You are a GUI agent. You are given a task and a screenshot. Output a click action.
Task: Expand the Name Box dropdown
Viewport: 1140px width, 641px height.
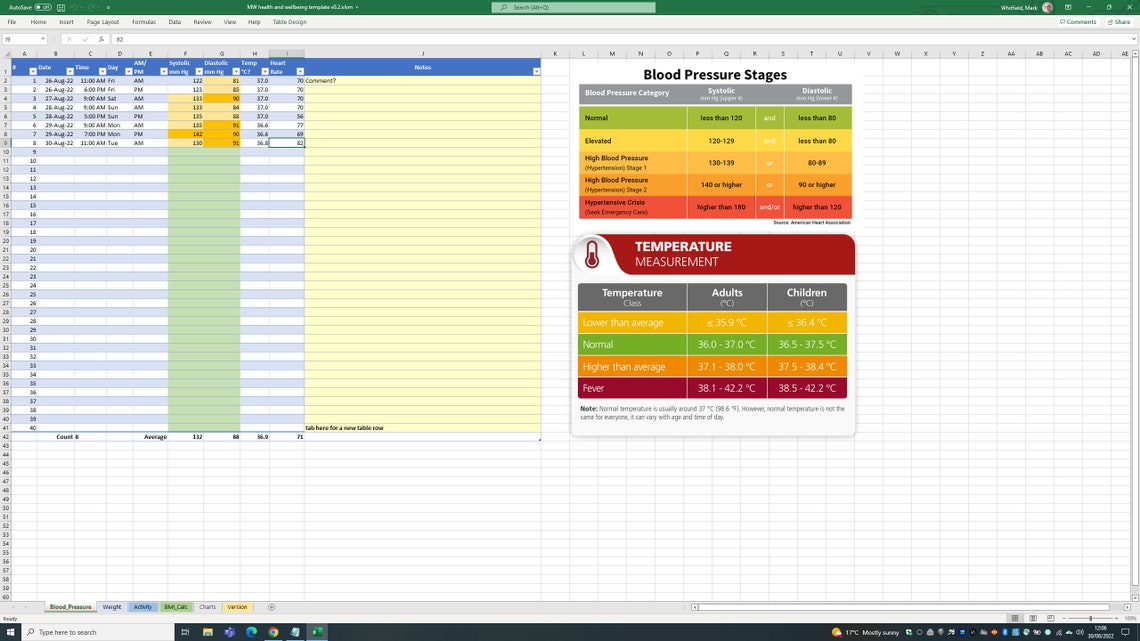[x=41, y=39]
